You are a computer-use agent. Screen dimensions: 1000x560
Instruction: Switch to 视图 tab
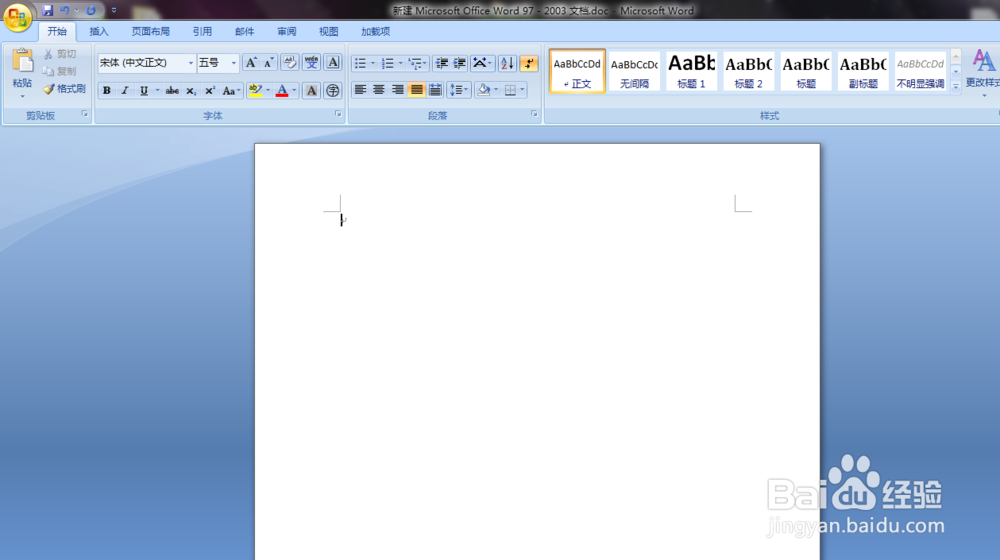[x=328, y=31]
